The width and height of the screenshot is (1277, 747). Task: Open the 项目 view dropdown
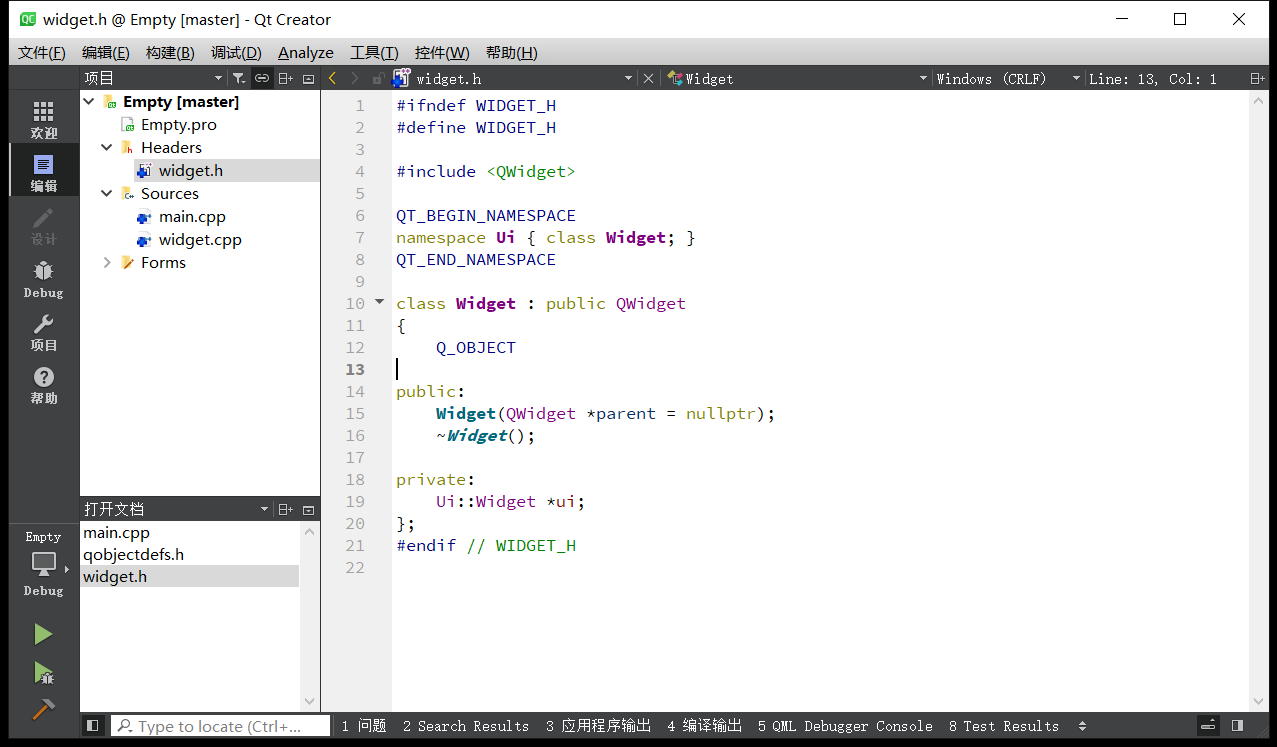click(x=154, y=78)
